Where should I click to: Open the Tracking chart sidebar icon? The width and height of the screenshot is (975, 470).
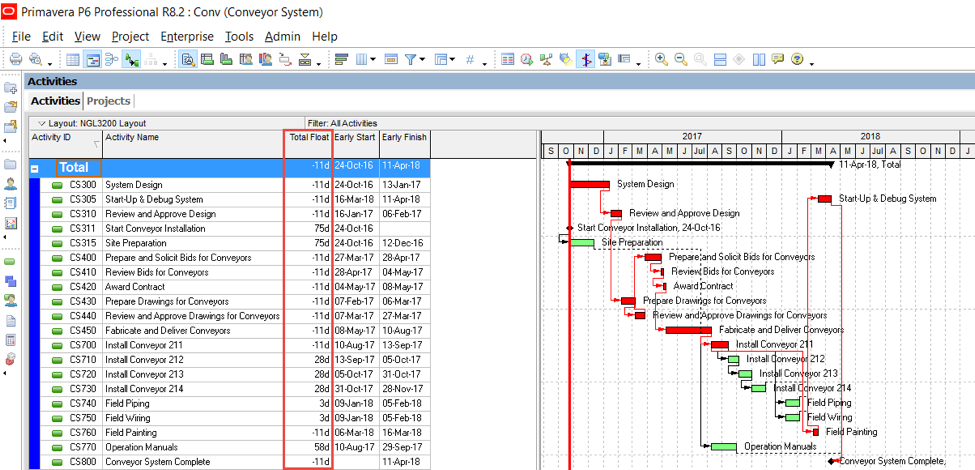click(10, 223)
